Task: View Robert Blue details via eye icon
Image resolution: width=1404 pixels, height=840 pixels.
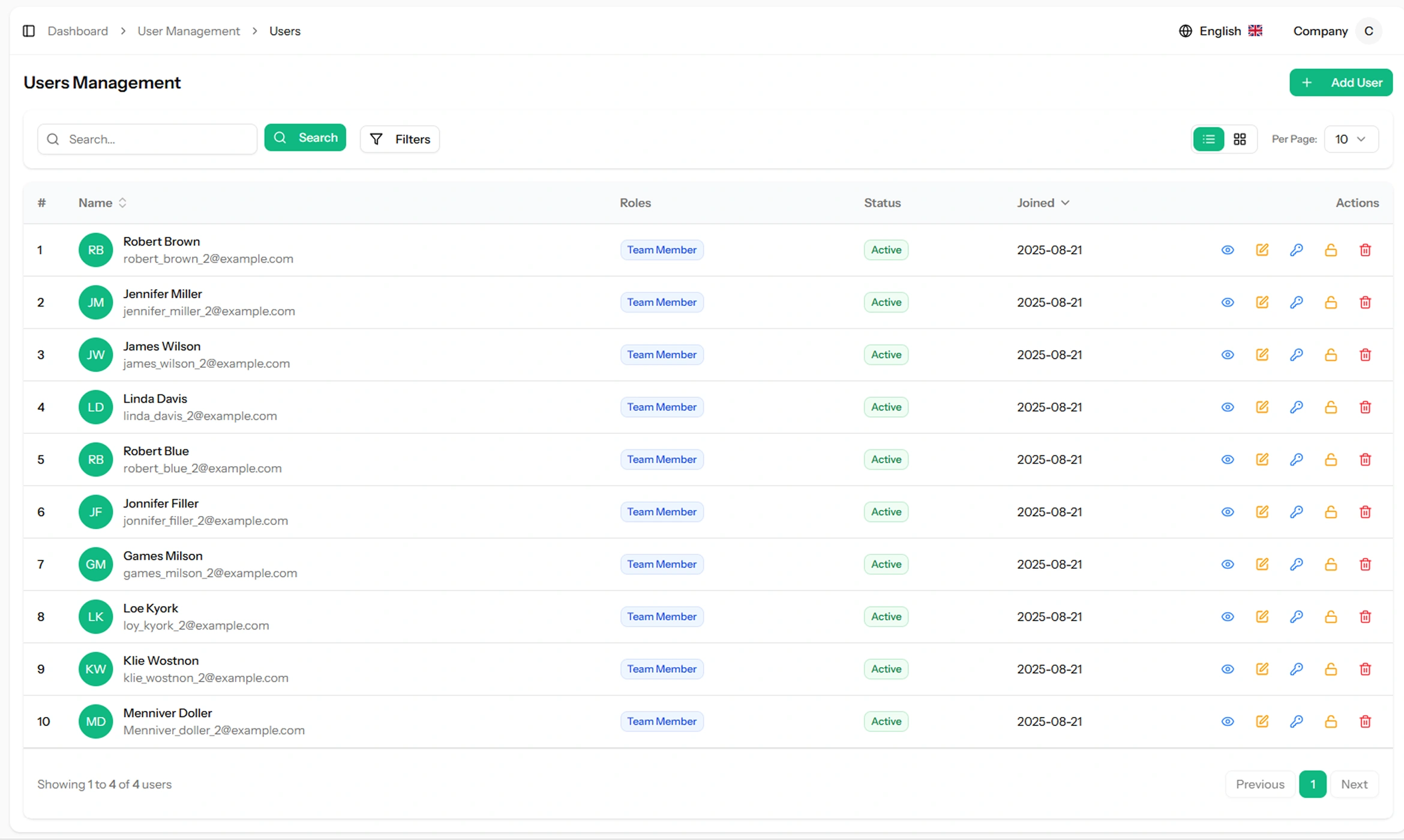Action: click(1228, 460)
